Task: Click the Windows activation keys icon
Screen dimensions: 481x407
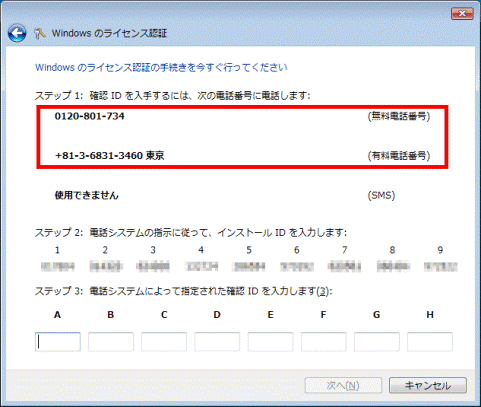Action: [x=40, y=33]
